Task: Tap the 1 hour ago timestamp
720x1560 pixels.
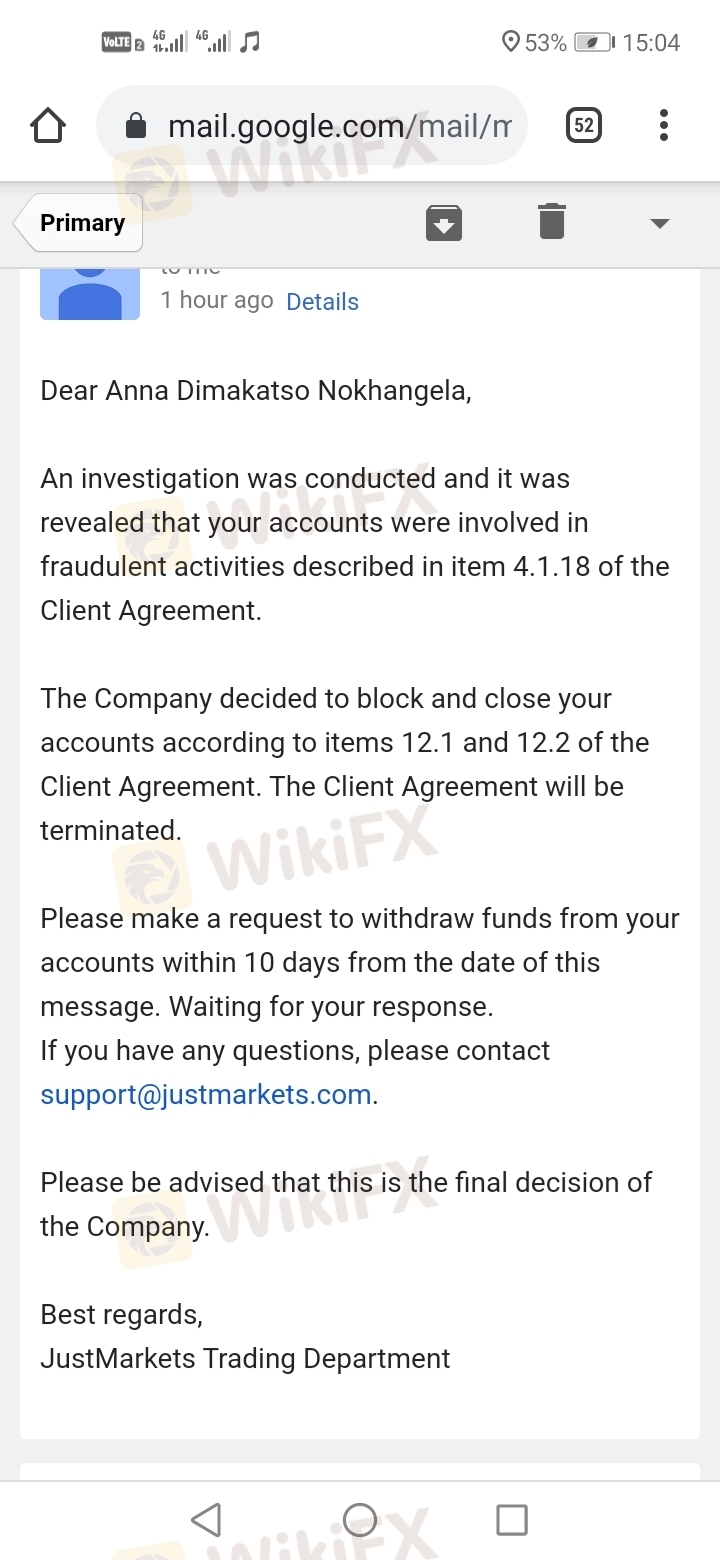Action: click(217, 300)
